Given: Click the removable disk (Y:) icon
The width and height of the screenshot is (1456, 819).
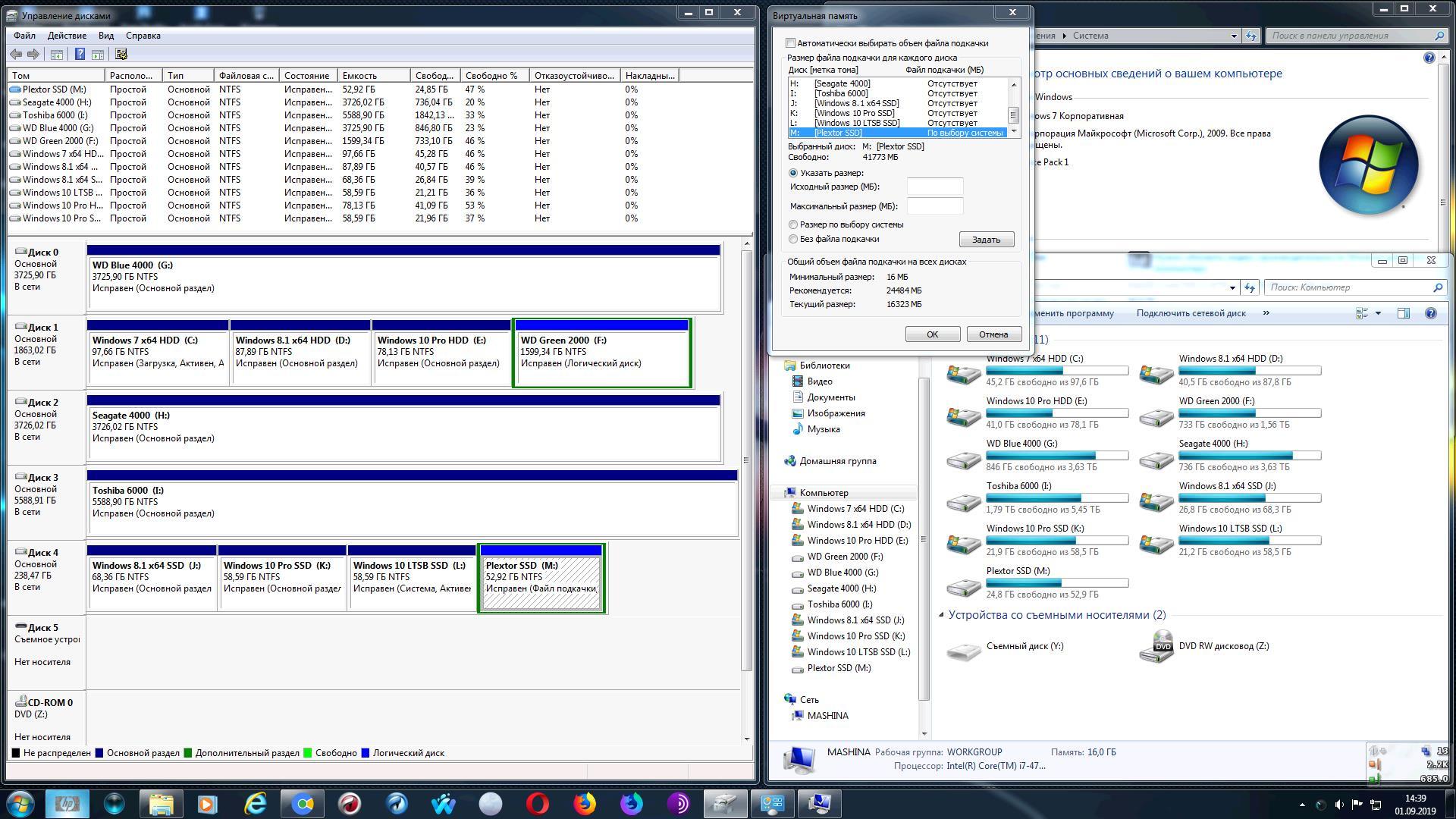Looking at the screenshot, I should (964, 651).
